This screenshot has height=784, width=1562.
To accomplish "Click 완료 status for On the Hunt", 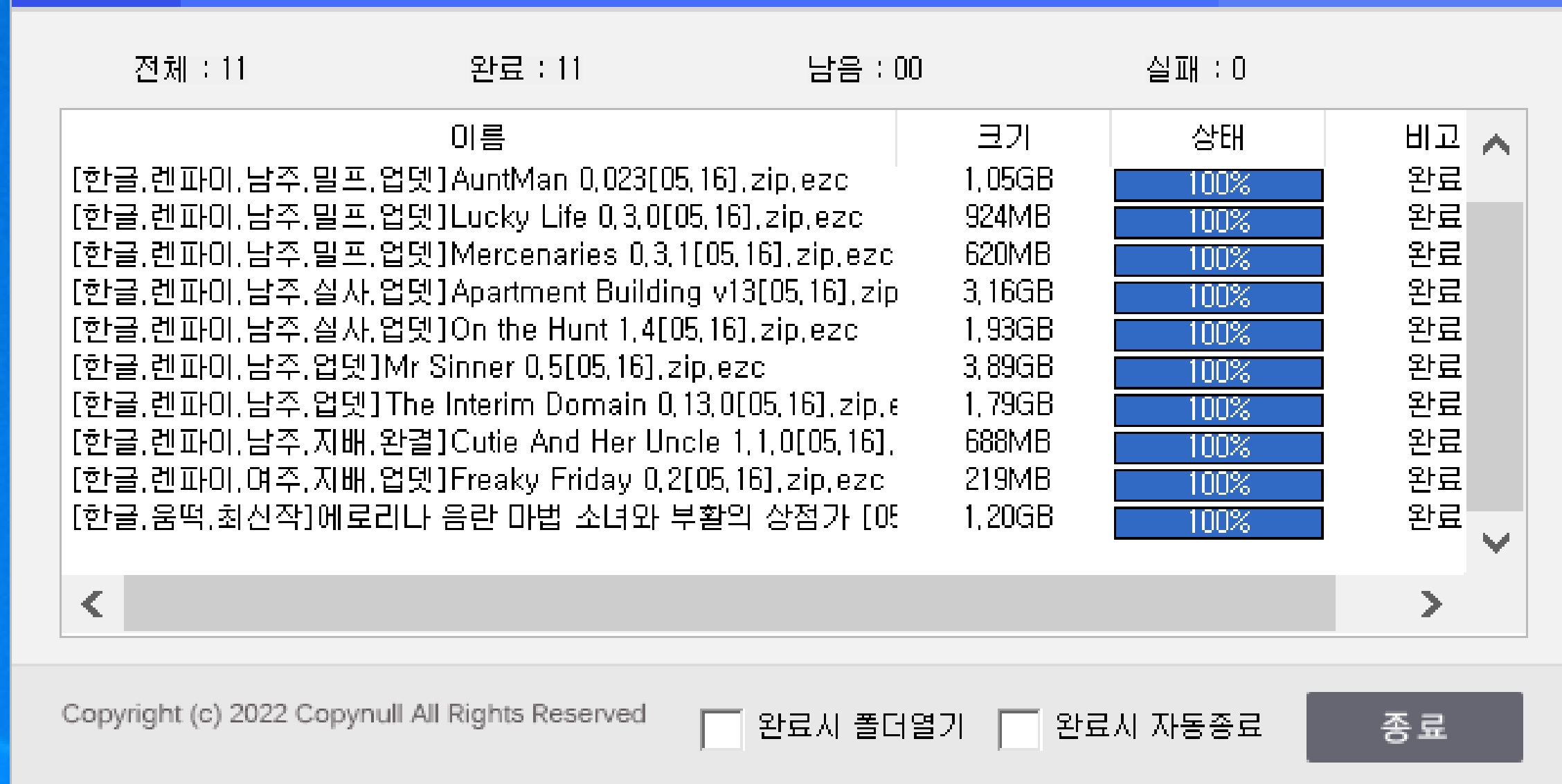I will pyautogui.click(x=1433, y=330).
